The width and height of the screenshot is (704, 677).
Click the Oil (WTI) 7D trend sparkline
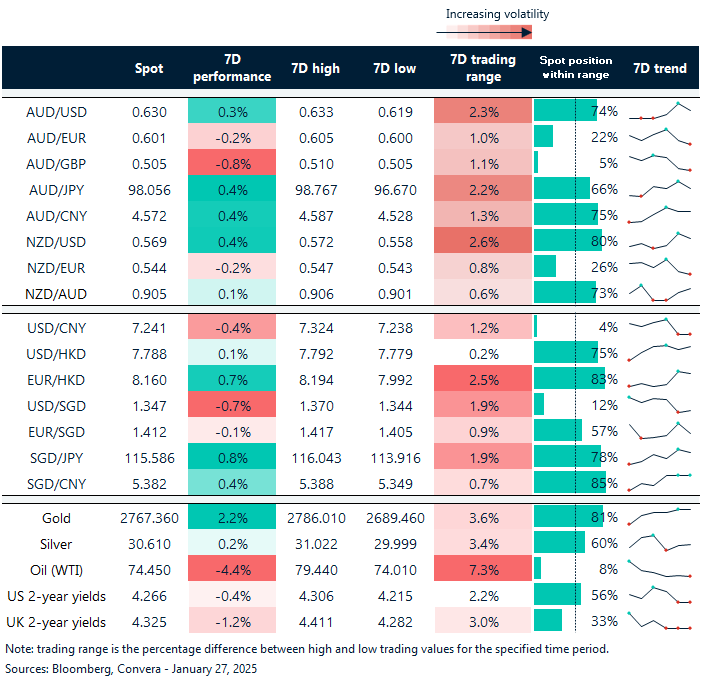659,569
